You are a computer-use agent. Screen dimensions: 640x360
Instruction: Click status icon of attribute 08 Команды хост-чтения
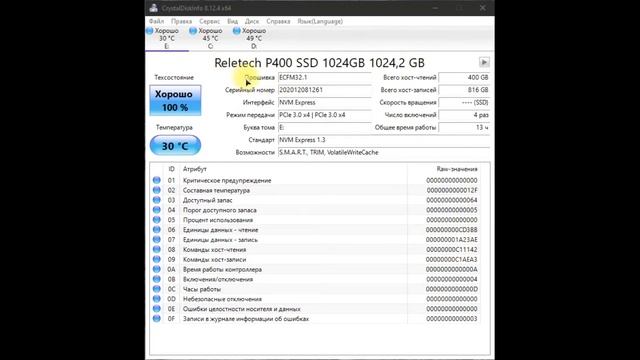coord(157,249)
